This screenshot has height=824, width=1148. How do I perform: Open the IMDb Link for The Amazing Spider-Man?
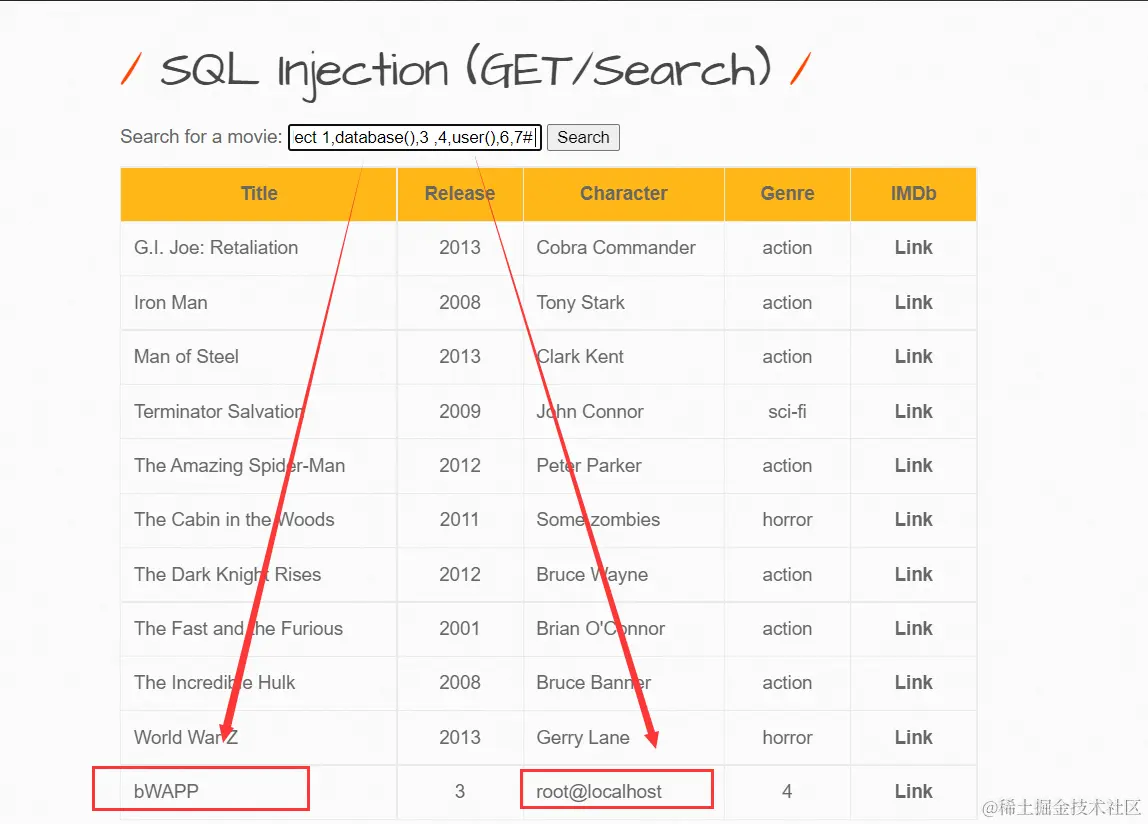[913, 466]
